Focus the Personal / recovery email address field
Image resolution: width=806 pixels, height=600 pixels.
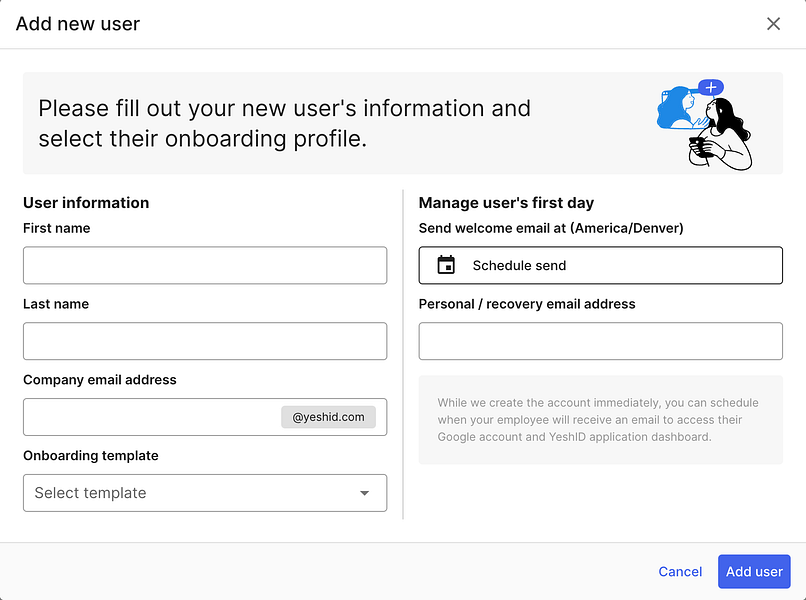point(600,341)
